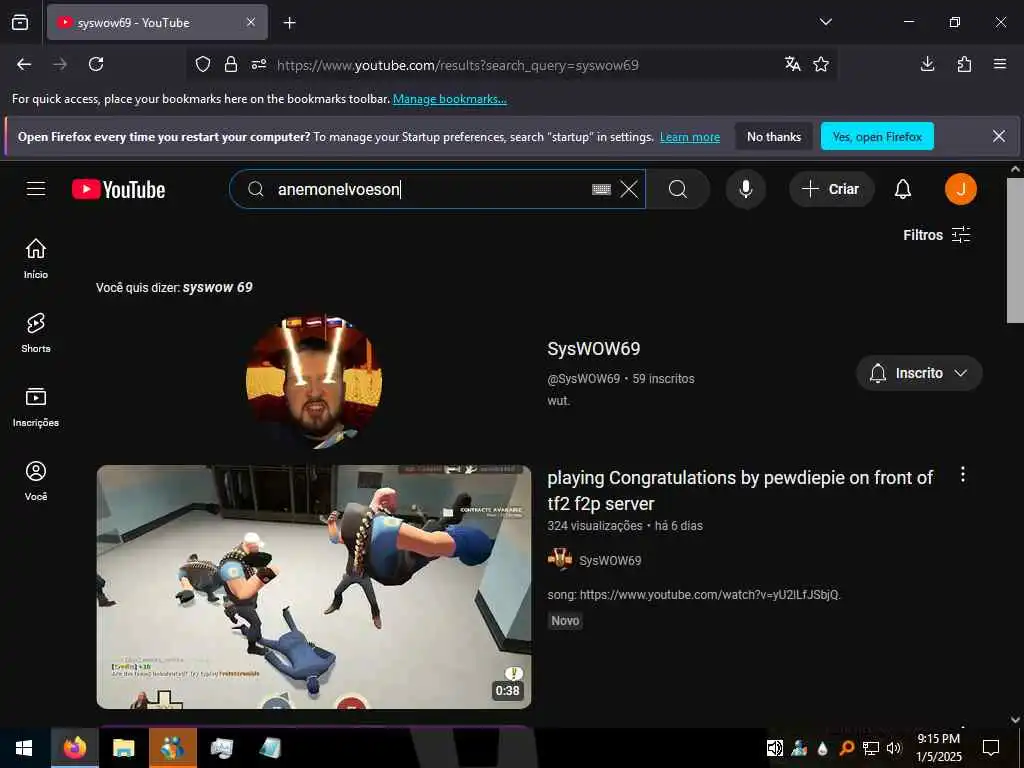
Task: Open Firefox View icon at top left
Action: click(x=20, y=22)
